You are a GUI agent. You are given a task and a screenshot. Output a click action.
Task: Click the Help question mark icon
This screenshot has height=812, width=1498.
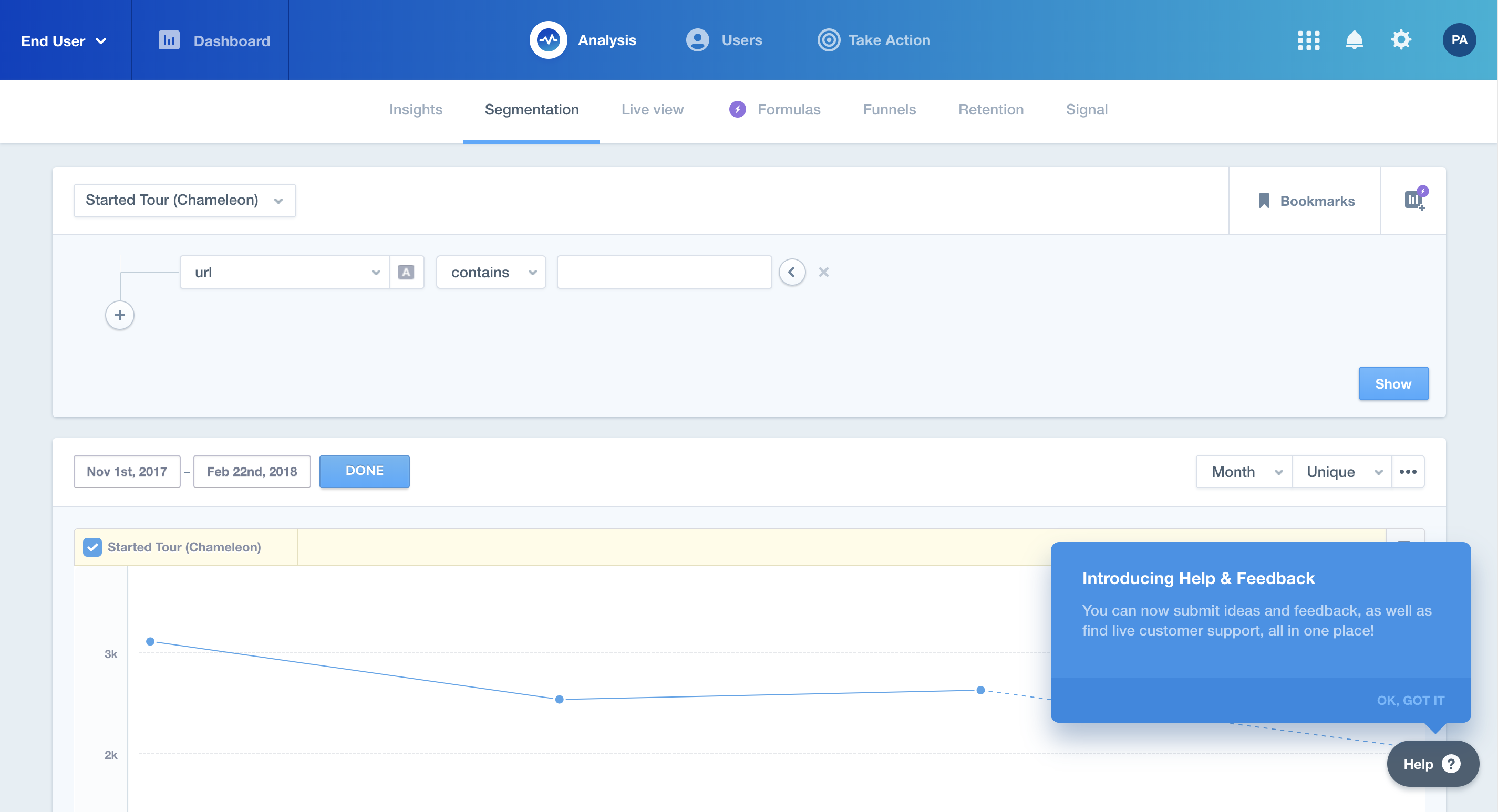[x=1451, y=764]
